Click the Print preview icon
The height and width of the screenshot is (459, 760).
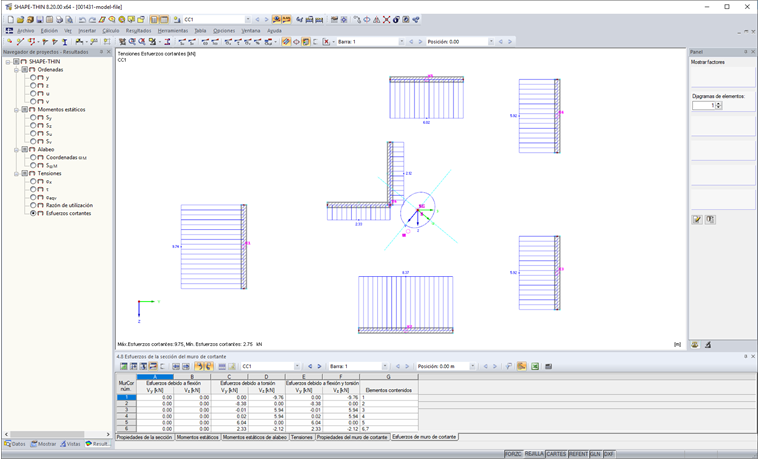pos(69,19)
